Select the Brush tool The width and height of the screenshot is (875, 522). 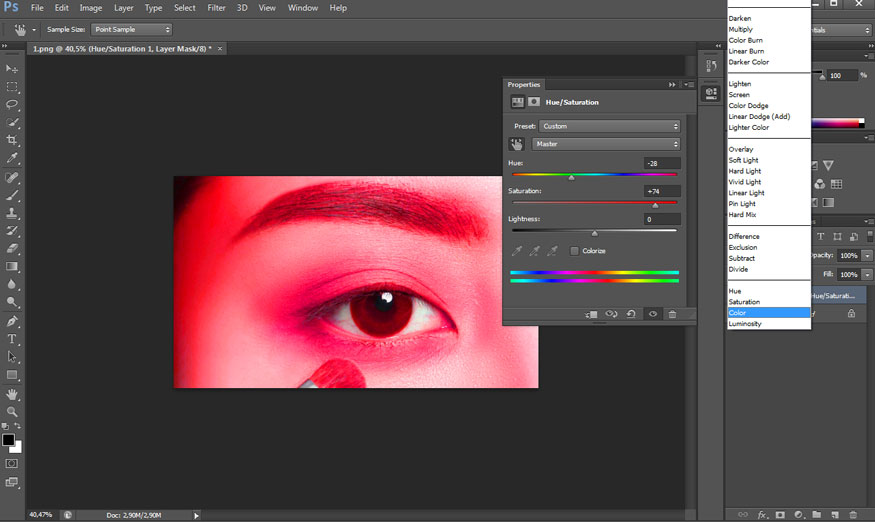(12, 195)
